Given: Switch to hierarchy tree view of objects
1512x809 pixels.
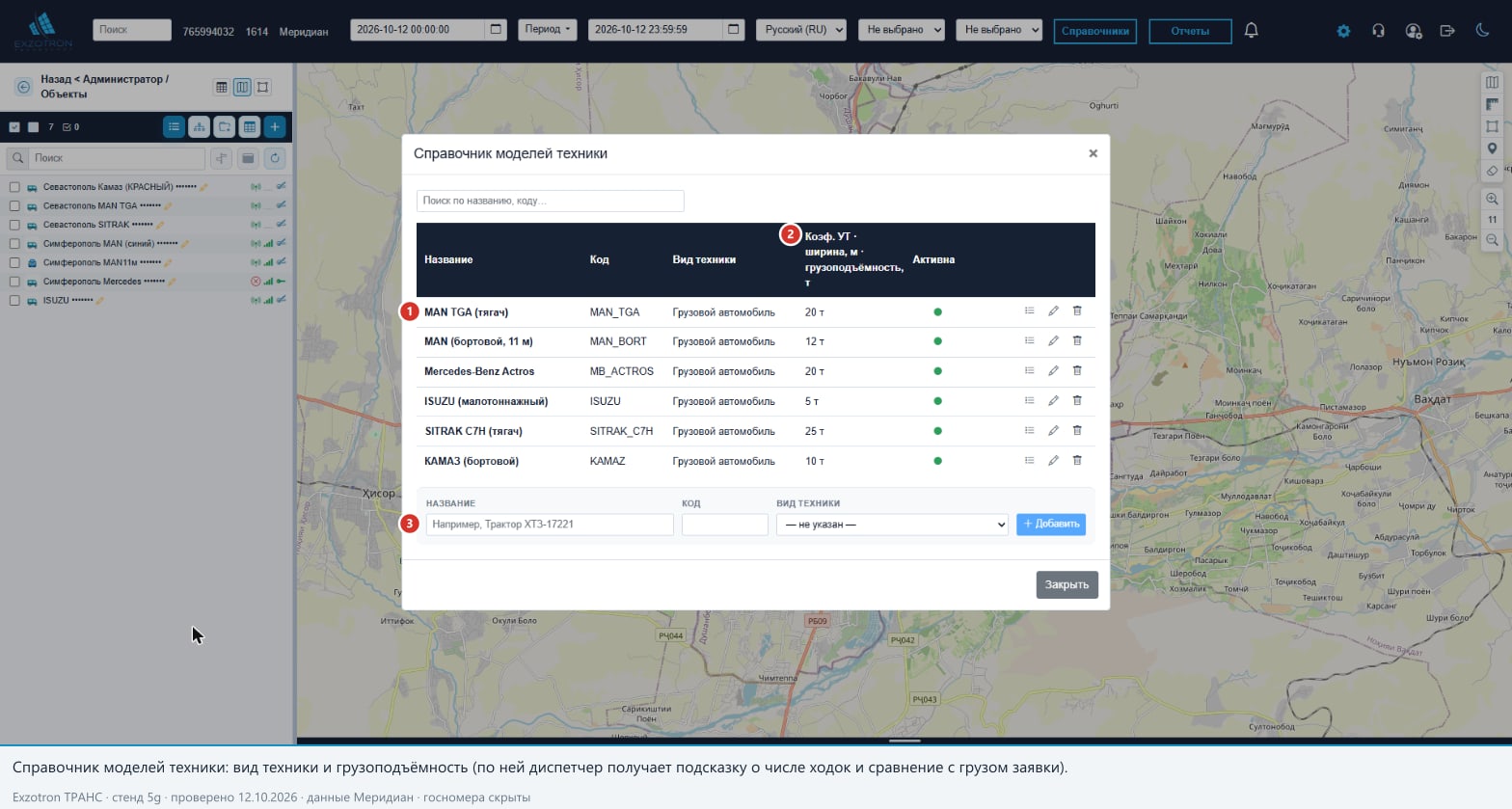Looking at the screenshot, I should coord(199,126).
